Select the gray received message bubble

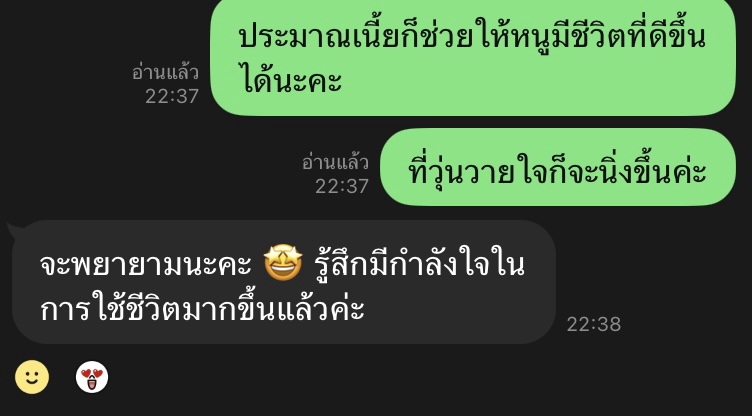(283, 282)
